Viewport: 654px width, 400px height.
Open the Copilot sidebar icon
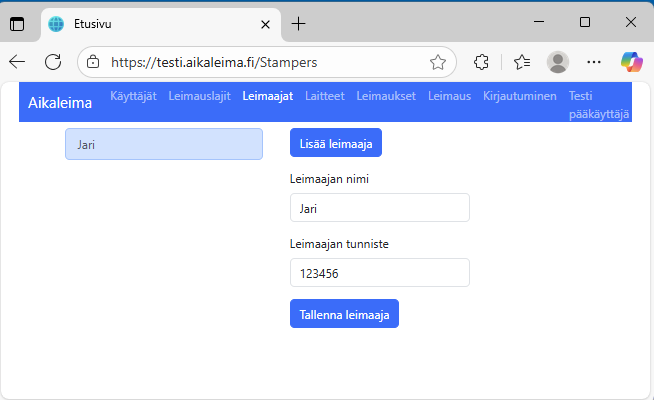tap(631, 62)
